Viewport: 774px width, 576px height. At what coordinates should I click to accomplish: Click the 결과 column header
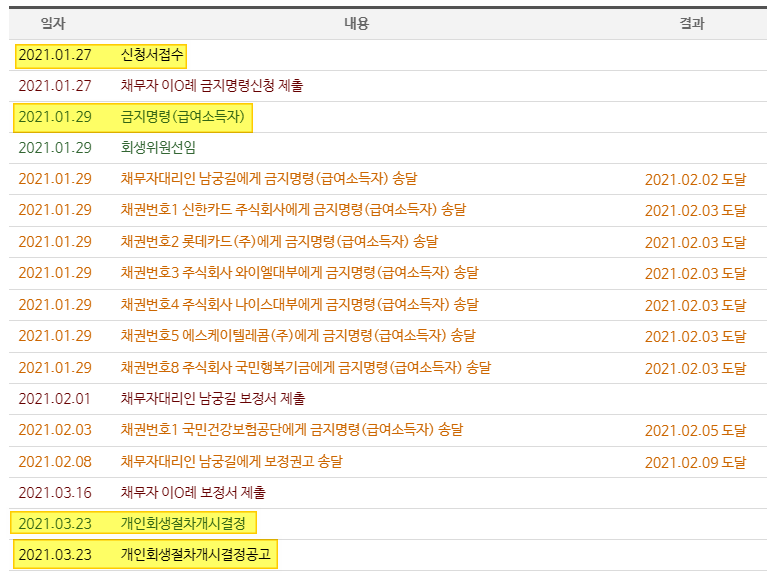click(x=692, y=23)
